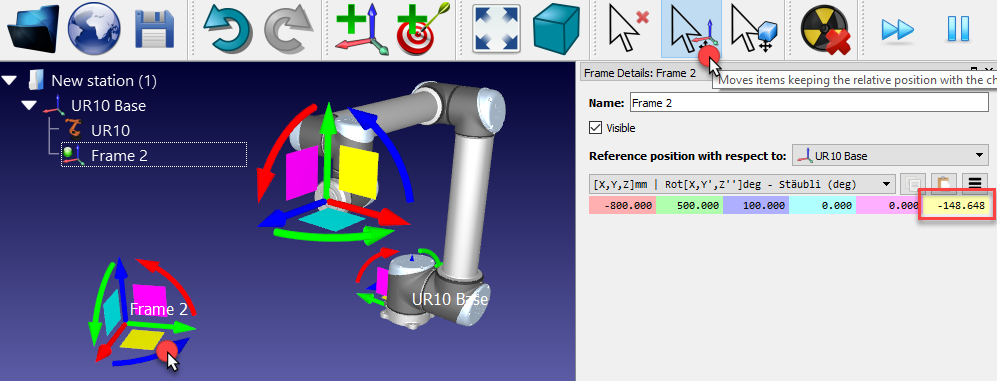
Task: Switch to the isometric cube view
Action: tap(556, 29)
